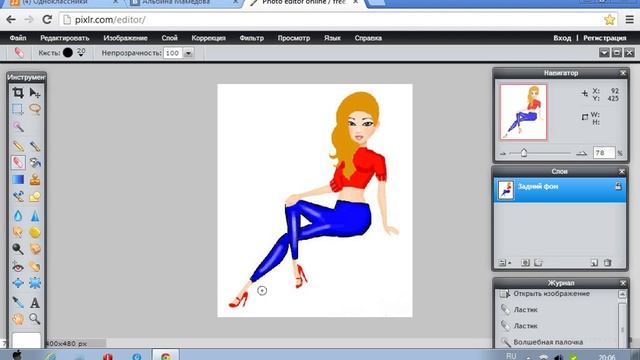Click the Navigator zoom slider handle
This screenshot has height=360, width=640.
pos(524,153)
